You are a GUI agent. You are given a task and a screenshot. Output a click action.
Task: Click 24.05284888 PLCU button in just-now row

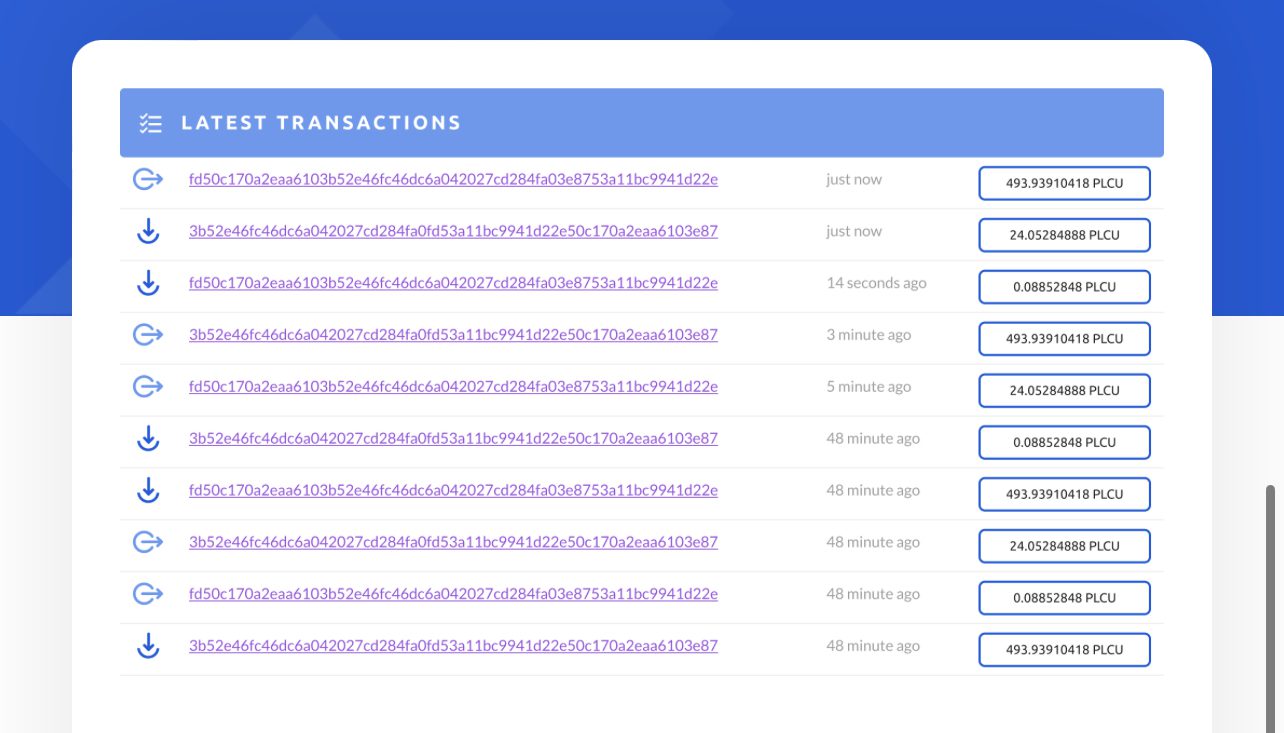click(1064, 235)
